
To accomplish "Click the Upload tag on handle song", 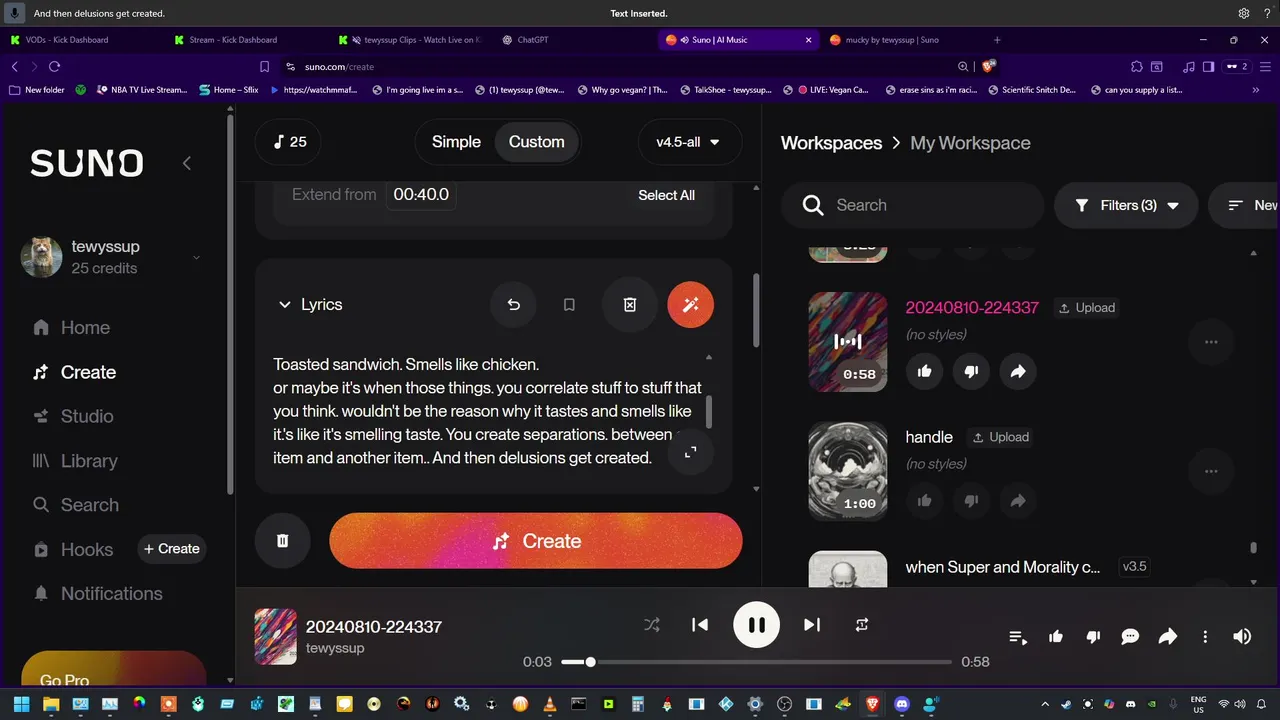I will pyautogui.click(x=1000, y=437).
